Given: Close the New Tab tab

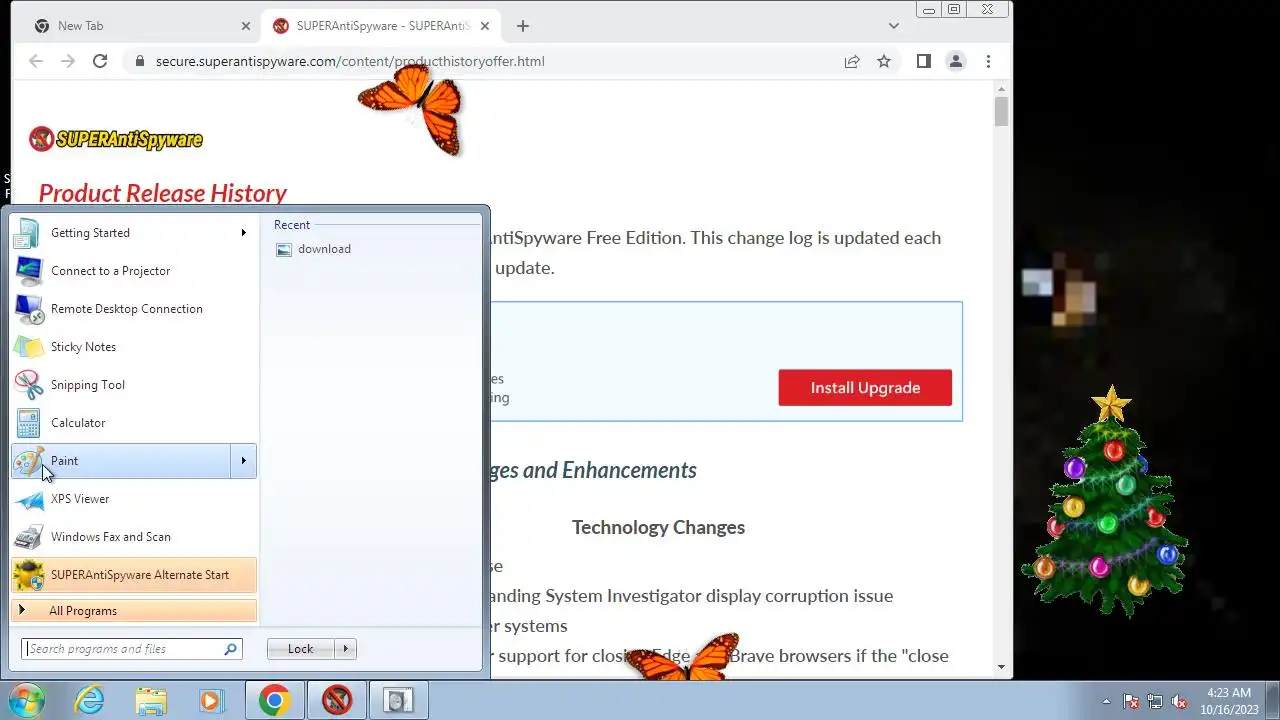Looking at the screenshot, I should point(246,26).
